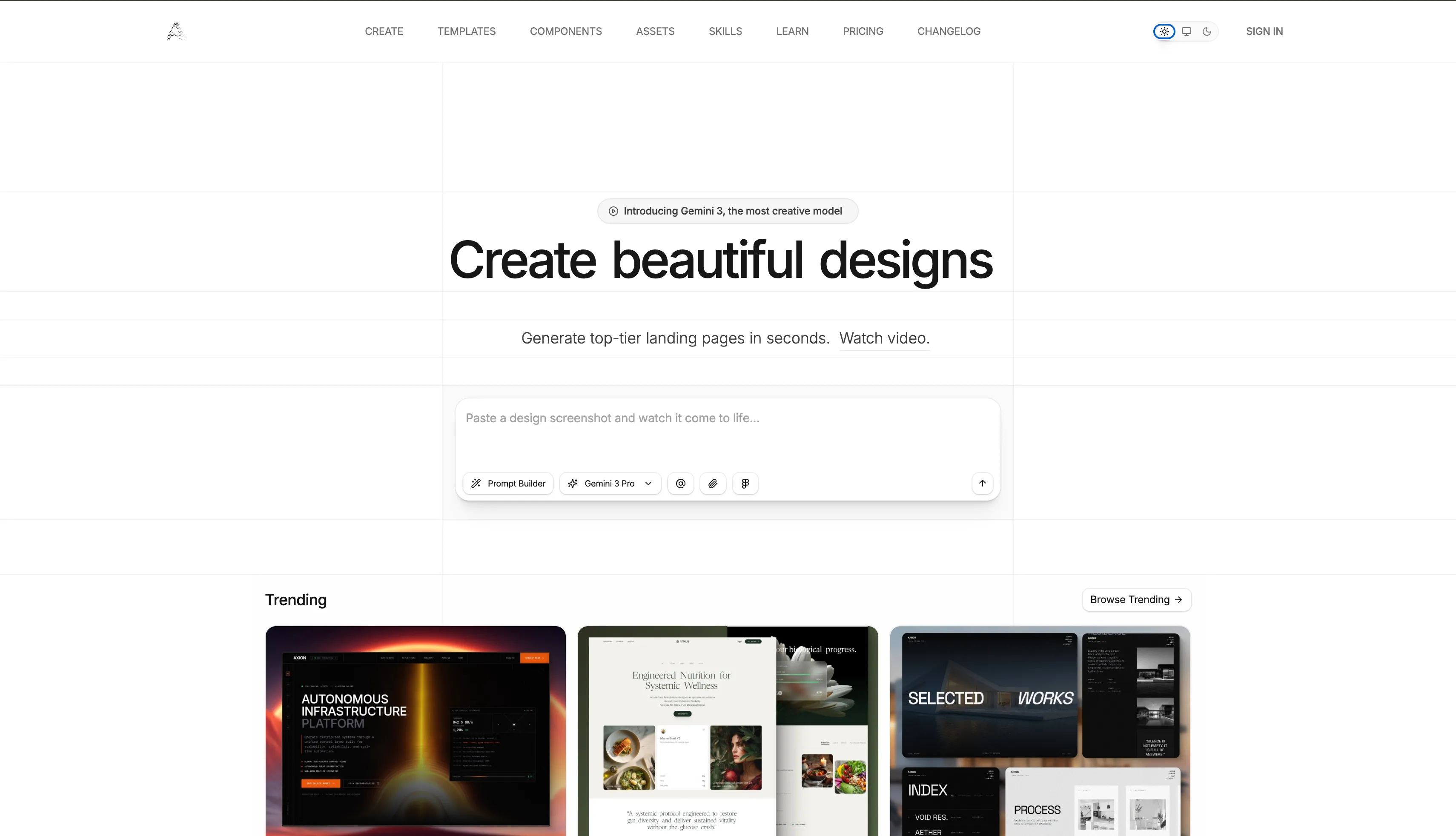Open the Components nav item
The width and height of the screenshot is (1456, 836).
click(565, 31)
